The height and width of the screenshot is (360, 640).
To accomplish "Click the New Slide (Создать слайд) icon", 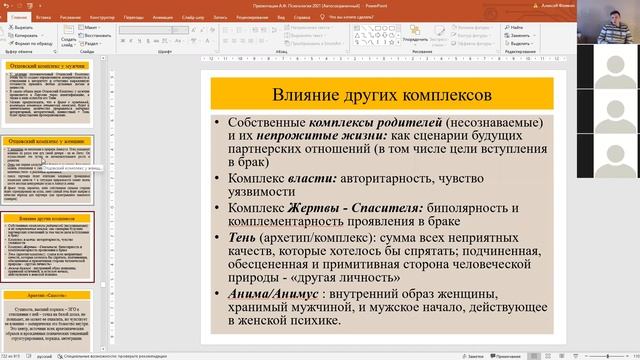I will [x=69, y=29].
